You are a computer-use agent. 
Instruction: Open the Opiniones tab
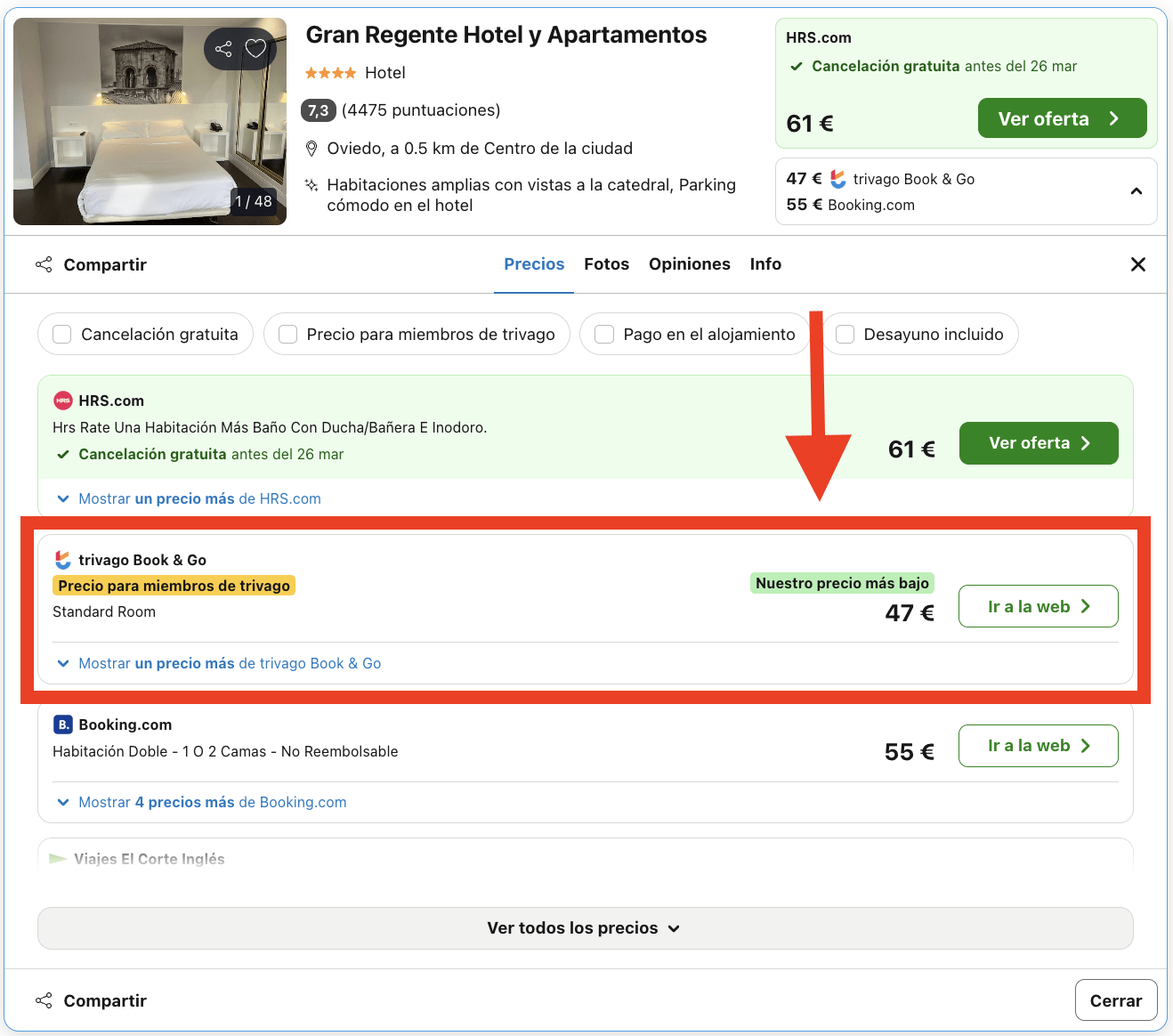(x=690, y=264)
